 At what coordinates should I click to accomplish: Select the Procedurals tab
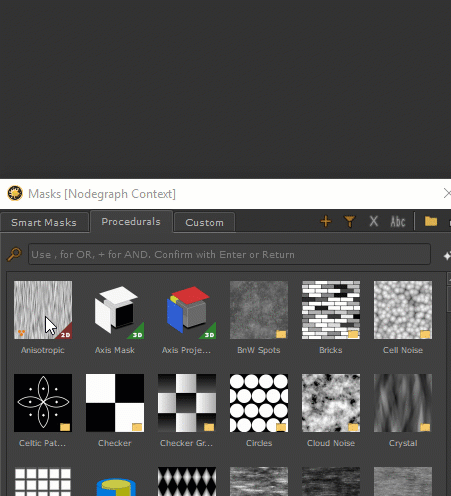pos(131,221)
